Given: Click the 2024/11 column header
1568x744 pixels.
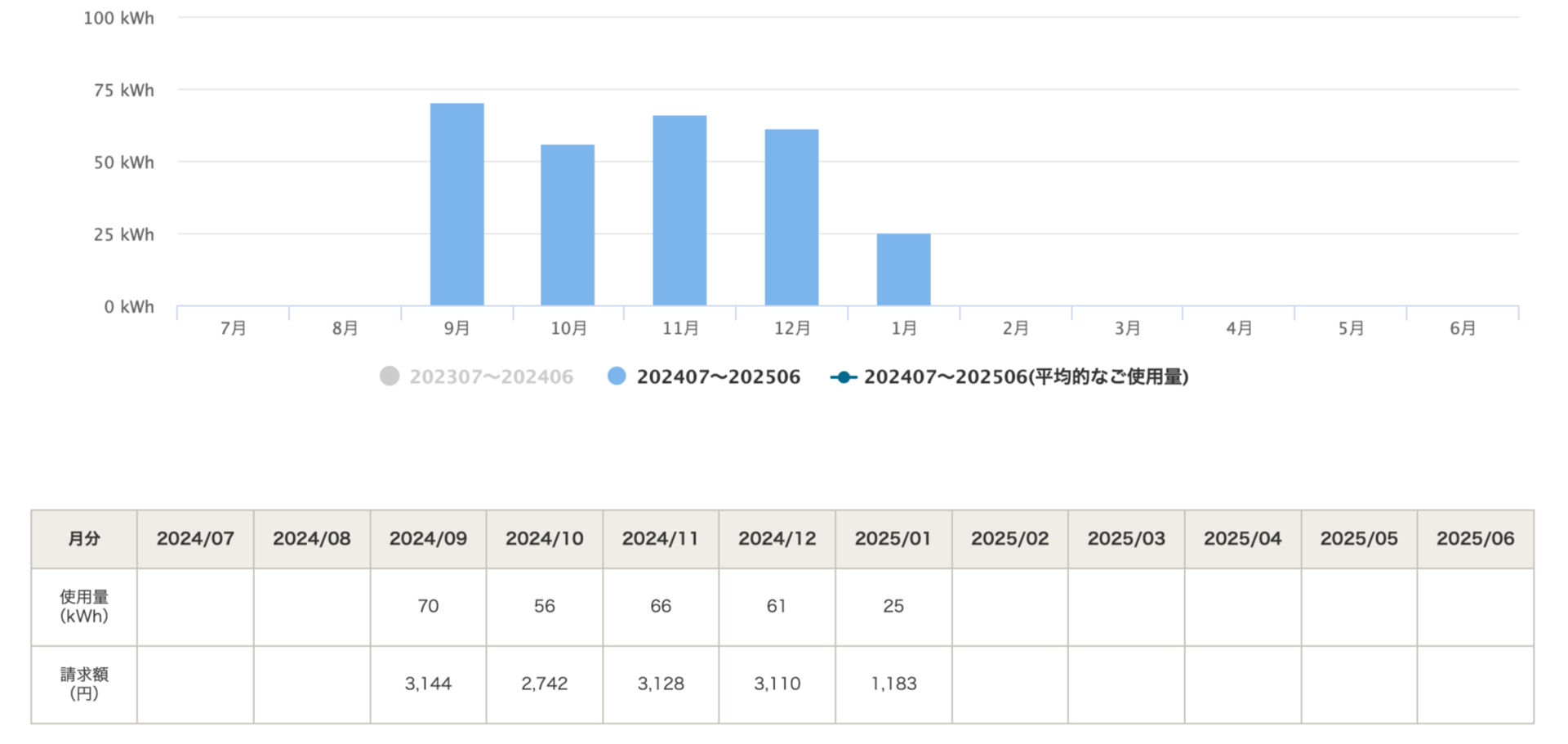Looking at the screenshot, I should click(x=661, y=539).
